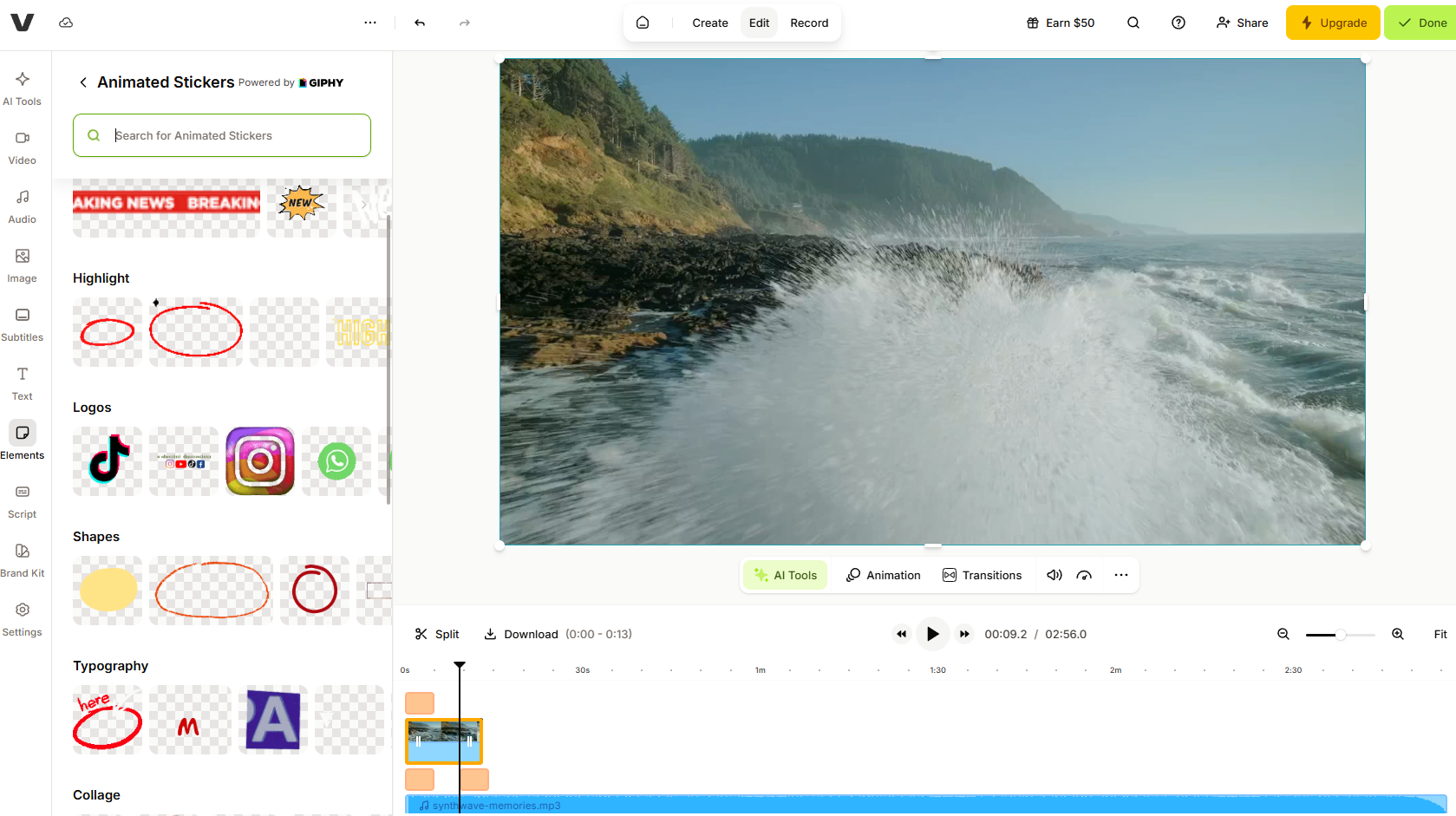
Task: Skip backward in the timeline
Action: coord(902,634)
